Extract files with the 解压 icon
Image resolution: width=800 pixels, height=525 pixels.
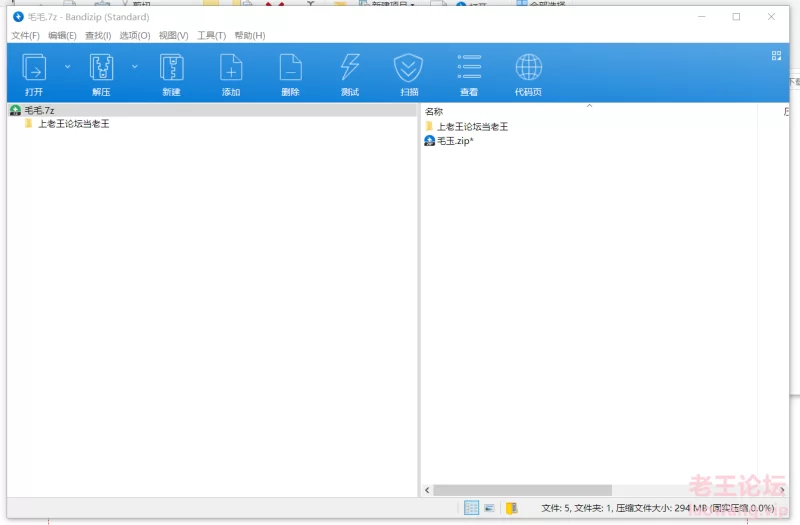click(101, 74)
